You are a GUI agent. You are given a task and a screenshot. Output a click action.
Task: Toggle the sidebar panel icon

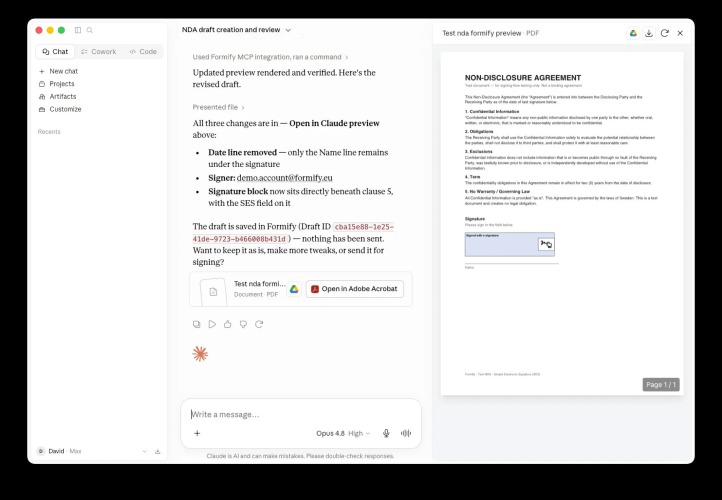tap(78, 30)
